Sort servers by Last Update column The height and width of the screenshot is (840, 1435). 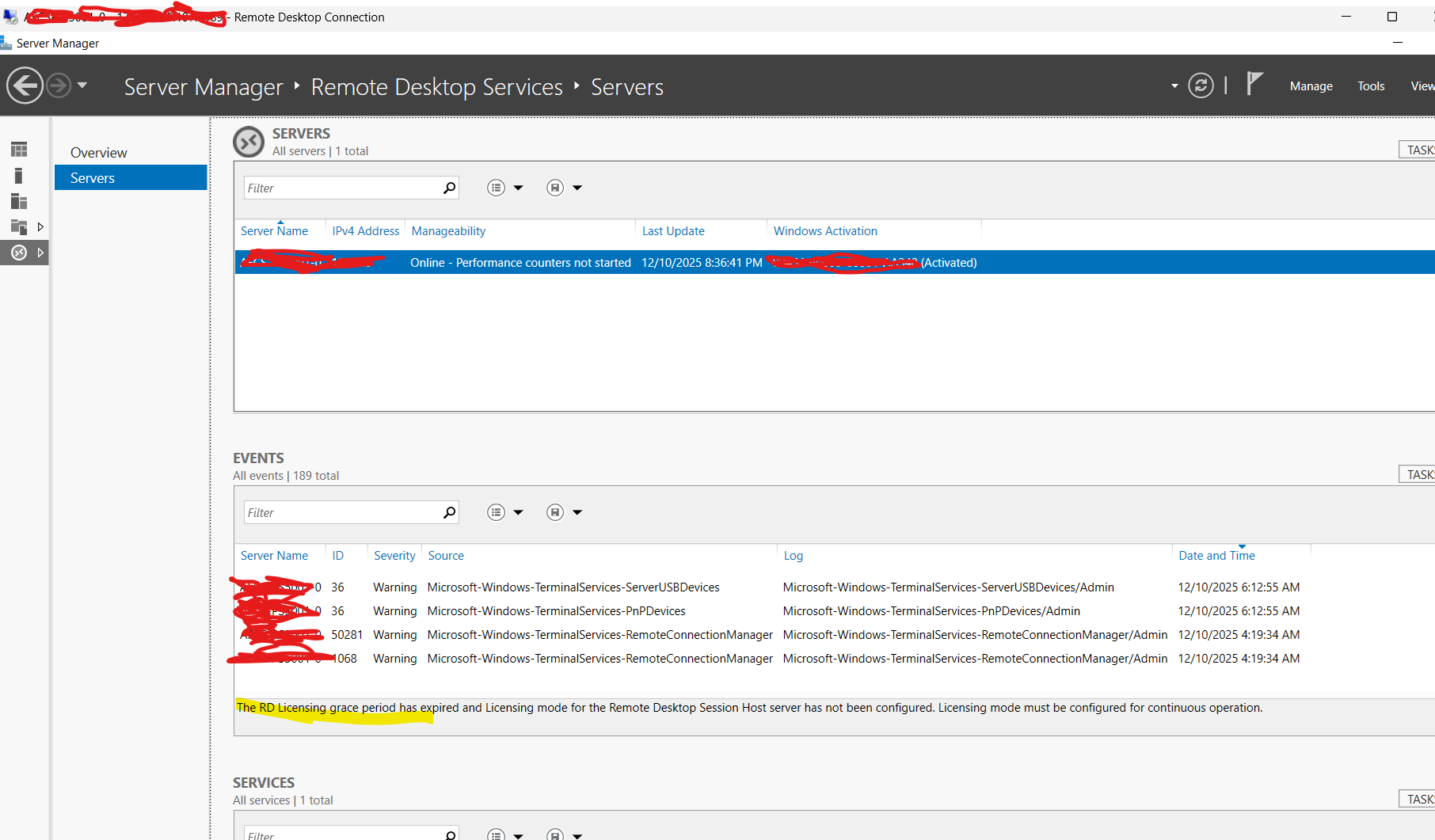coord(673,231)
